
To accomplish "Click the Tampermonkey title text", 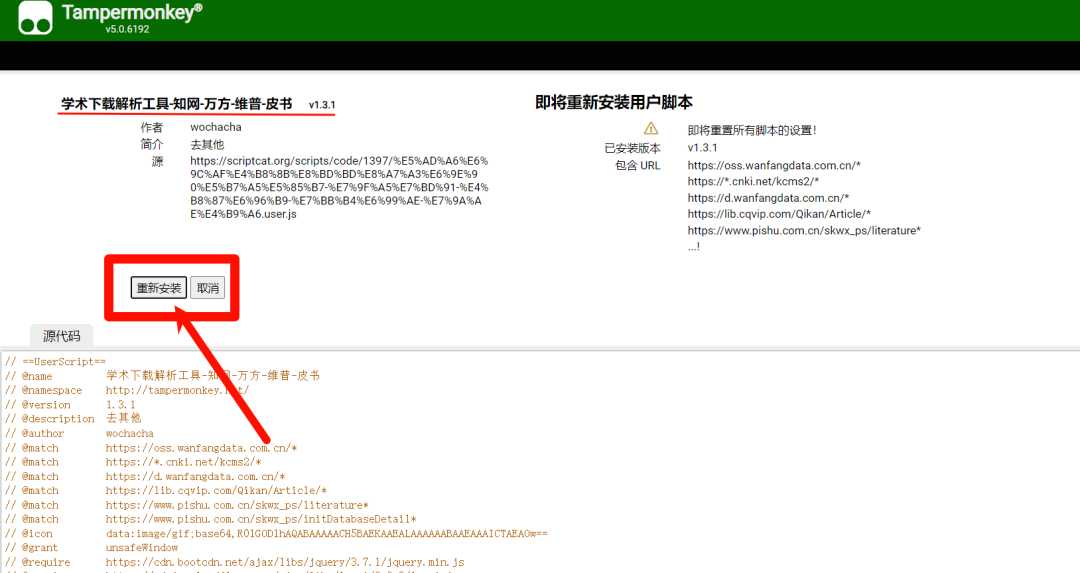I will tap(132, 12).
